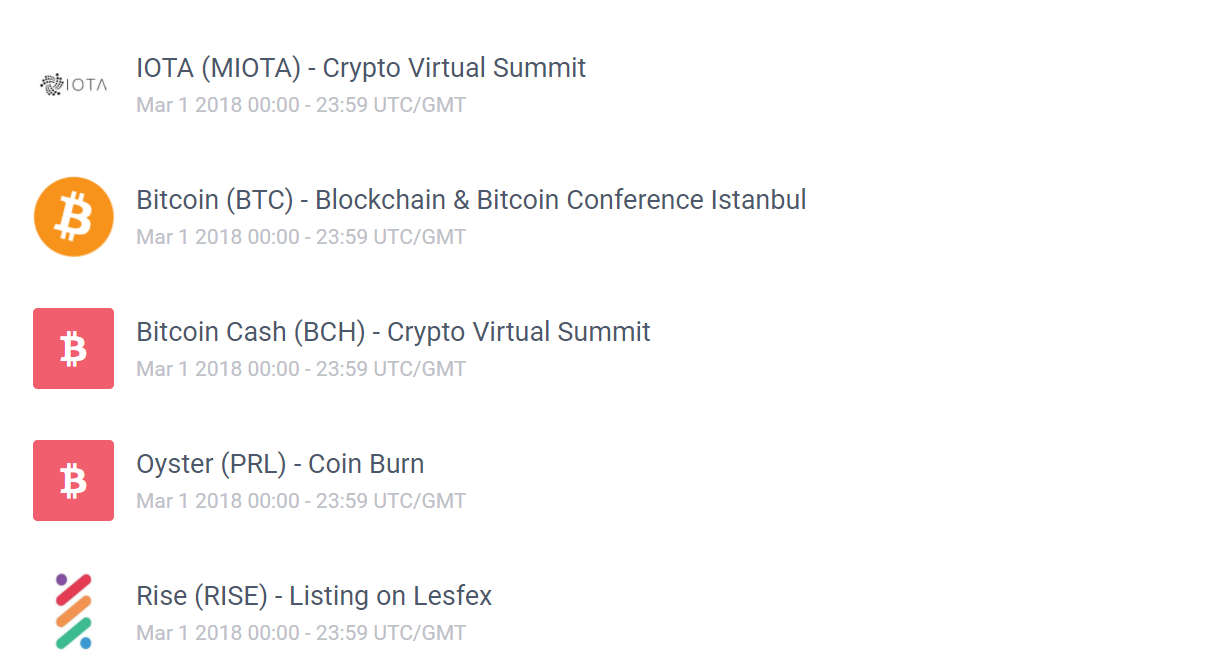Click the "Bitcoin Cash (BCH)" coin name
1220x669 pixels.
click(x=251, y=332)
